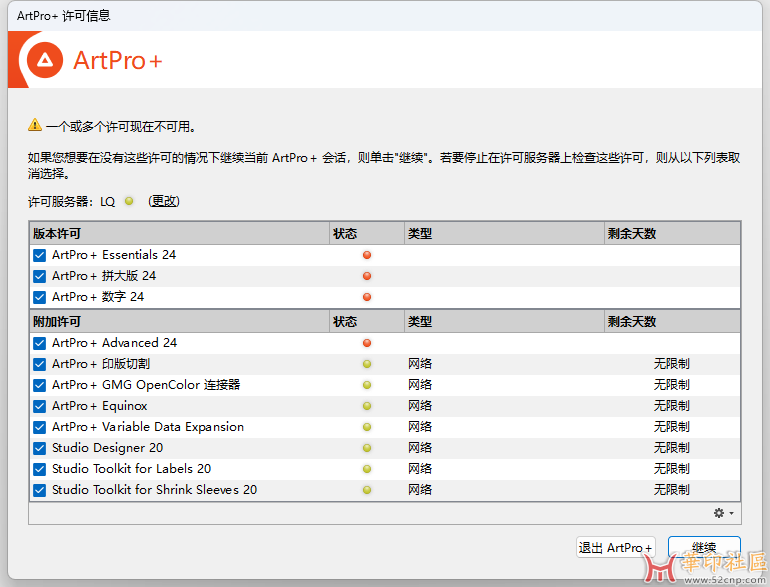Image resolution: width=770 pixels, height=587 pixels.
Task: Click the 版本许可 column header
Action: (180, 233)
